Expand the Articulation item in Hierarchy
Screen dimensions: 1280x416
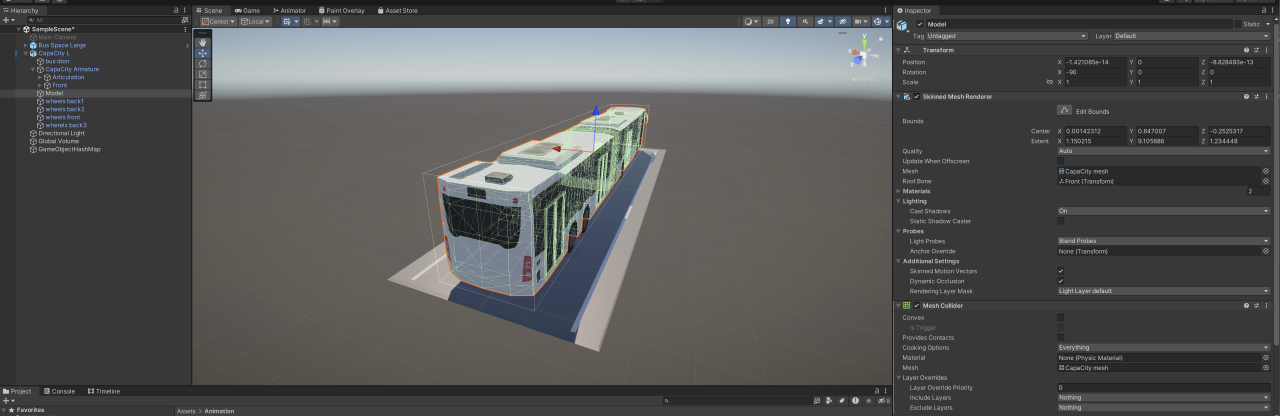point(39,77)
